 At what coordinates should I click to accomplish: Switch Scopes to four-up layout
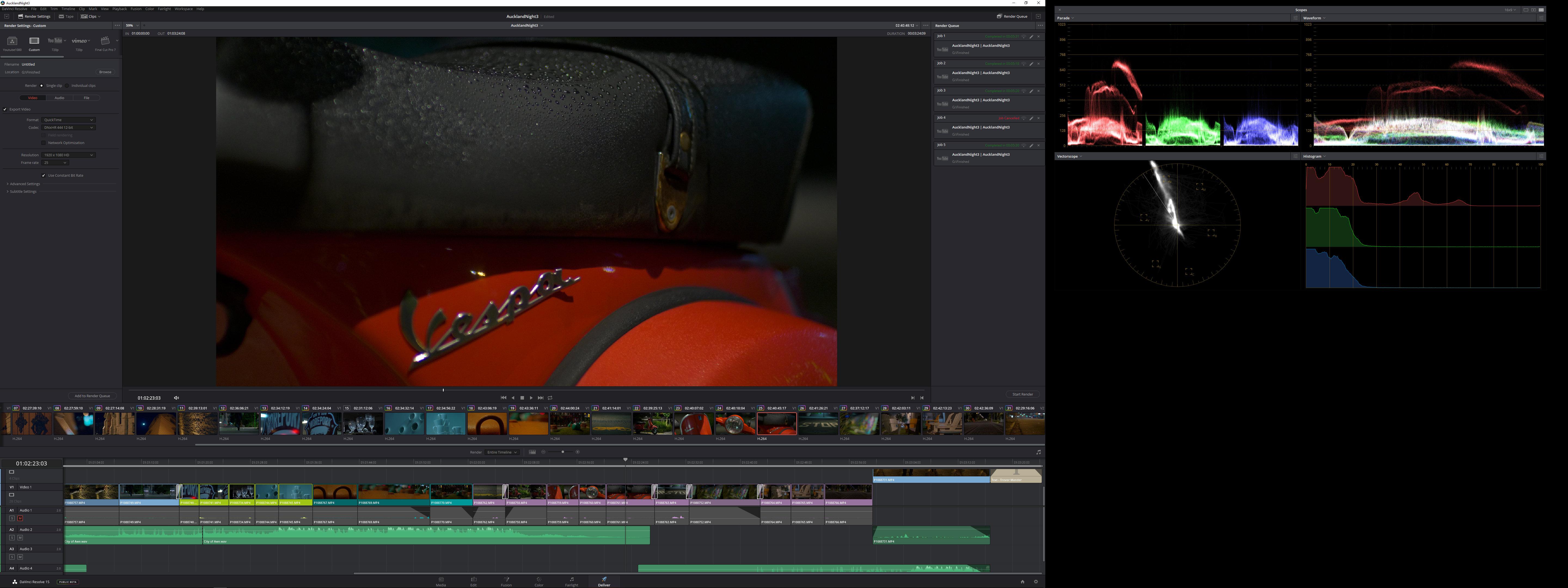1541,10
